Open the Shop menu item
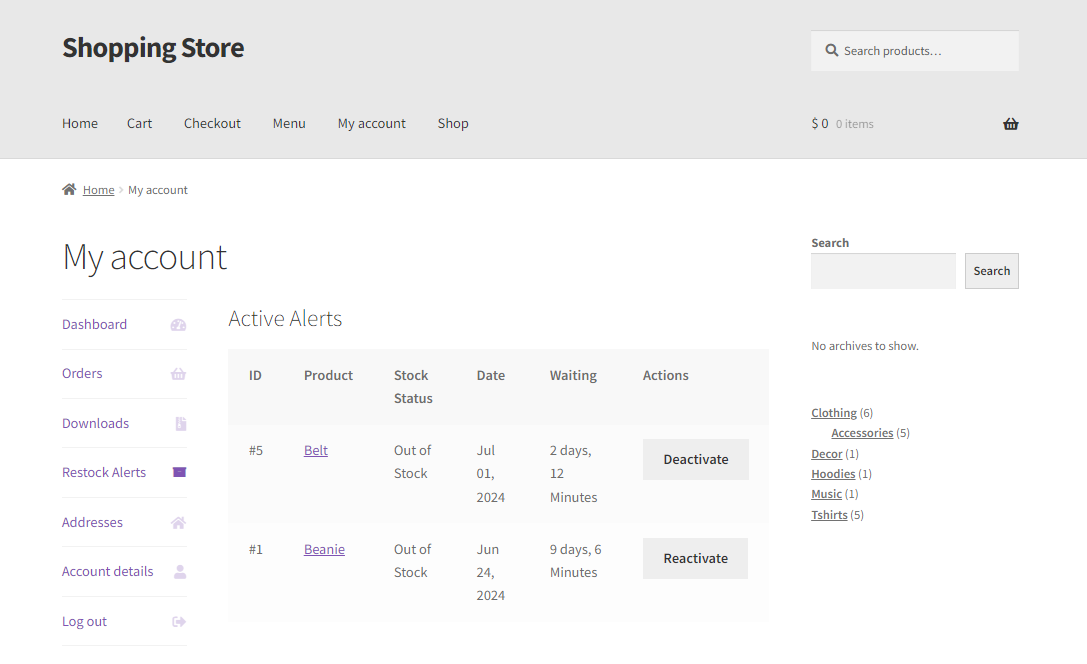The height and width of the screenshot is (664, 1087). [453, 123]
